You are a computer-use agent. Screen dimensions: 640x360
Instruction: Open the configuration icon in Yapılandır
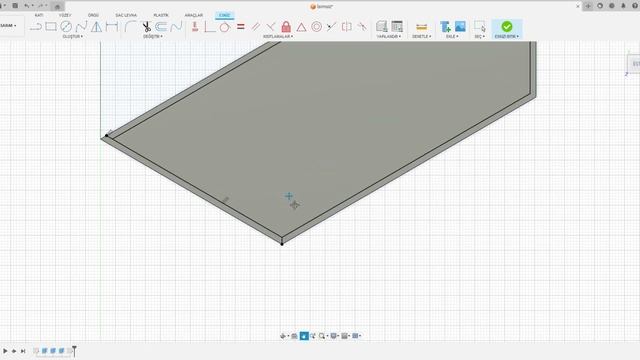coord(382,27)
